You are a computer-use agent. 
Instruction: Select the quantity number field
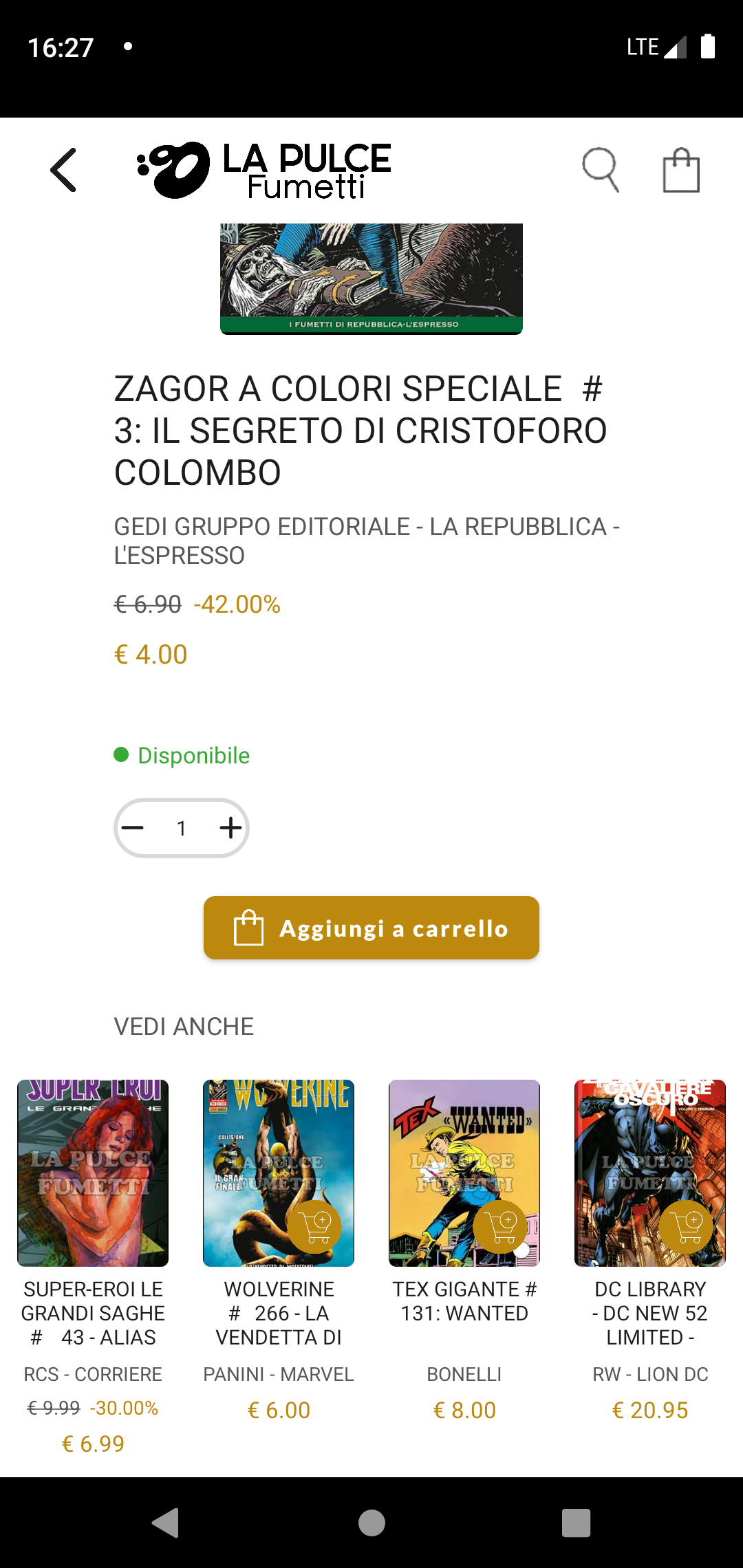[182, 828]
